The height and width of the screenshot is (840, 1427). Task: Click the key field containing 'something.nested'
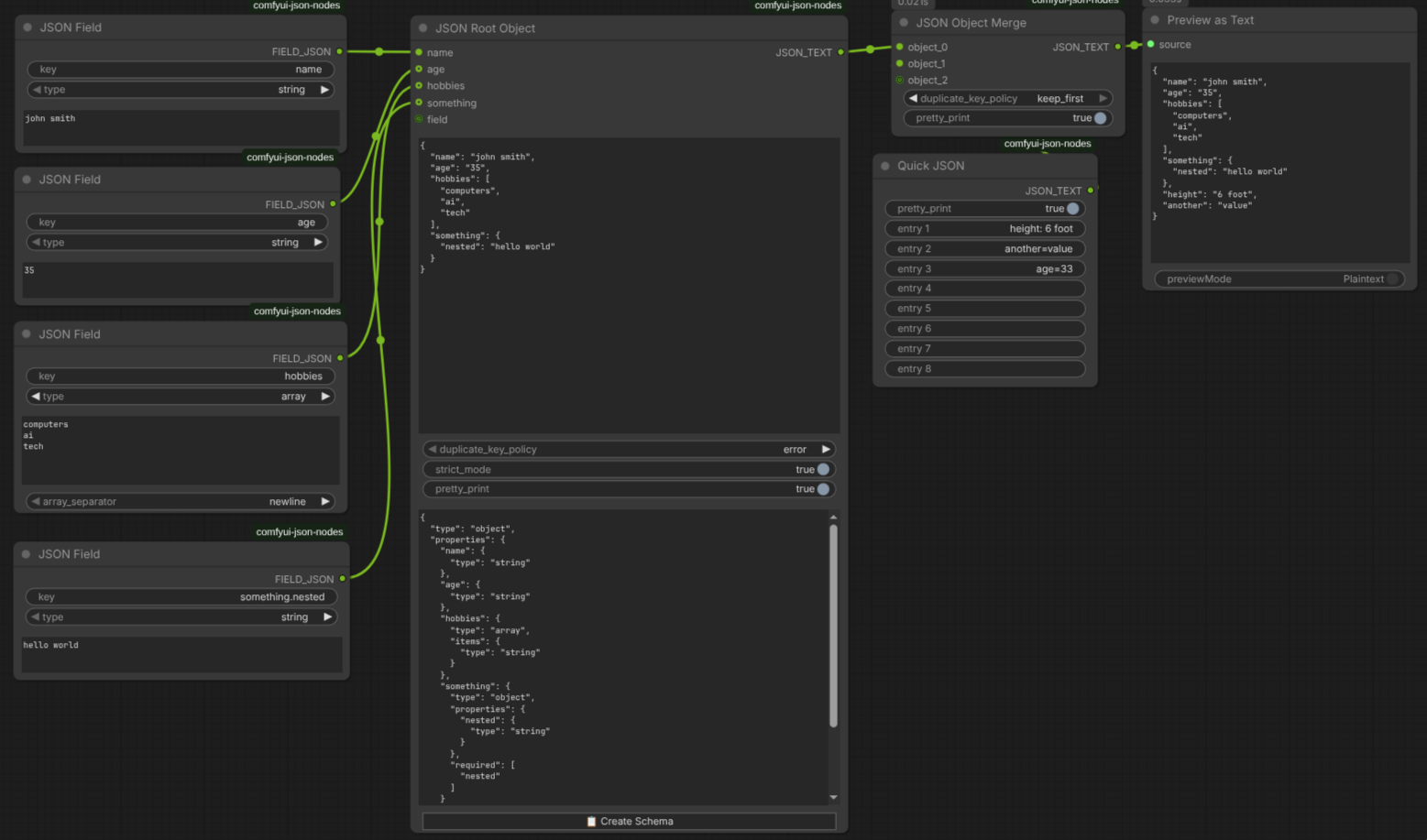pyautogui.click(x=181, y=597)
